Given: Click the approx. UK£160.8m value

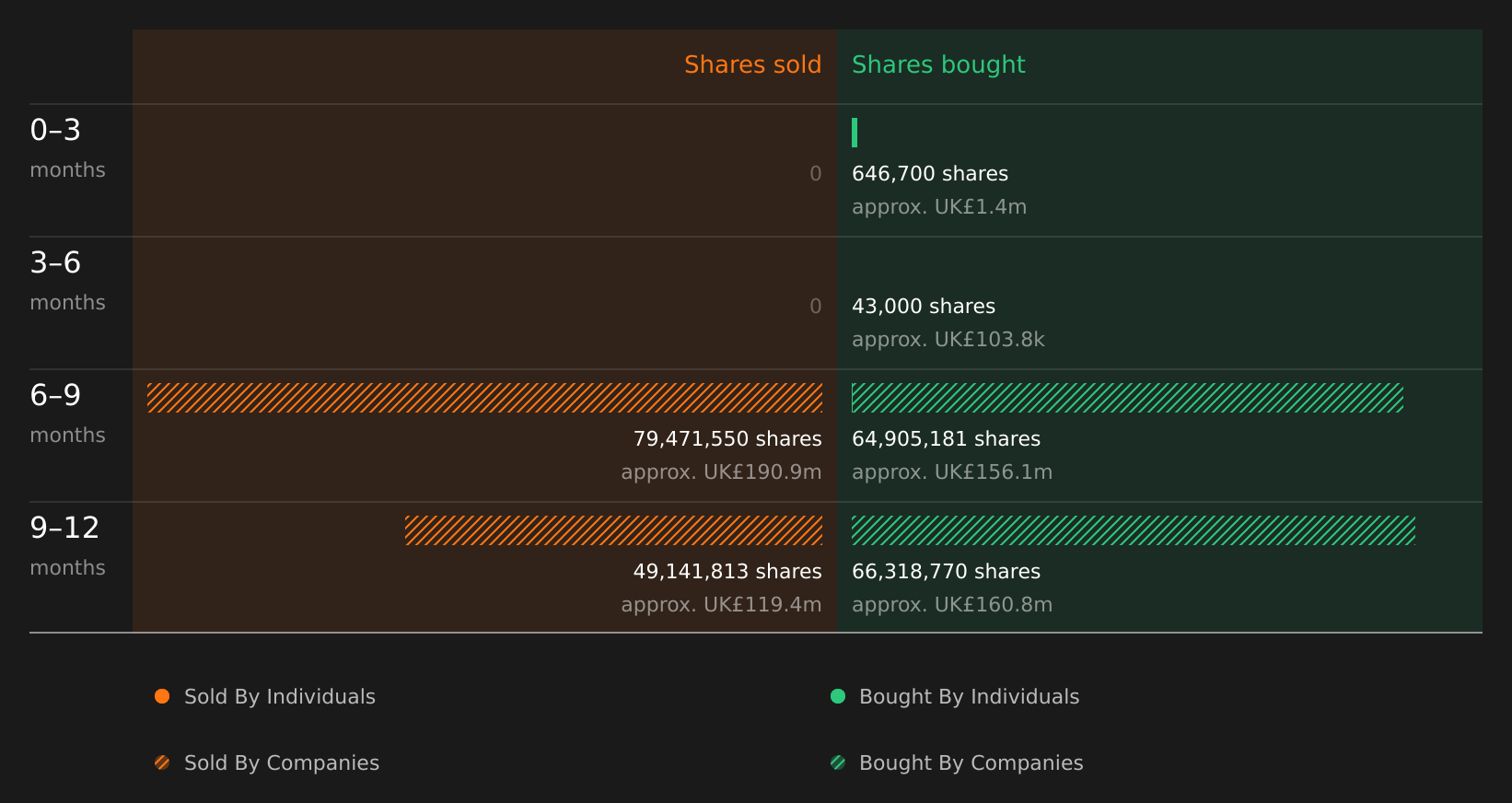Looking at the screenshot, I should 952,605.
